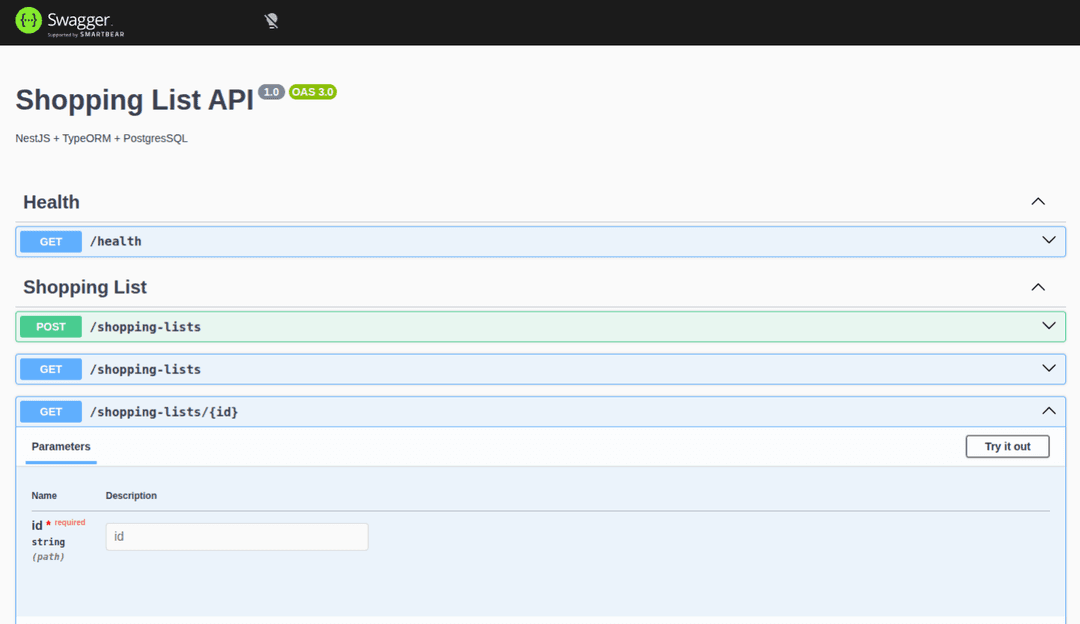Click inside the id parameter field
The width and height of the screenshot is (1080, 624).
tap(236, 537)
